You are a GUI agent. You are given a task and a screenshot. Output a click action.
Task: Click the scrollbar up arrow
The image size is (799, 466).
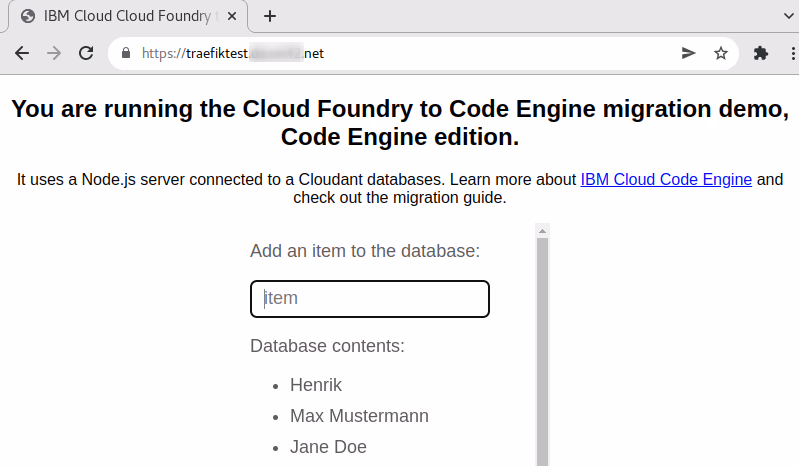click(543, 231)
